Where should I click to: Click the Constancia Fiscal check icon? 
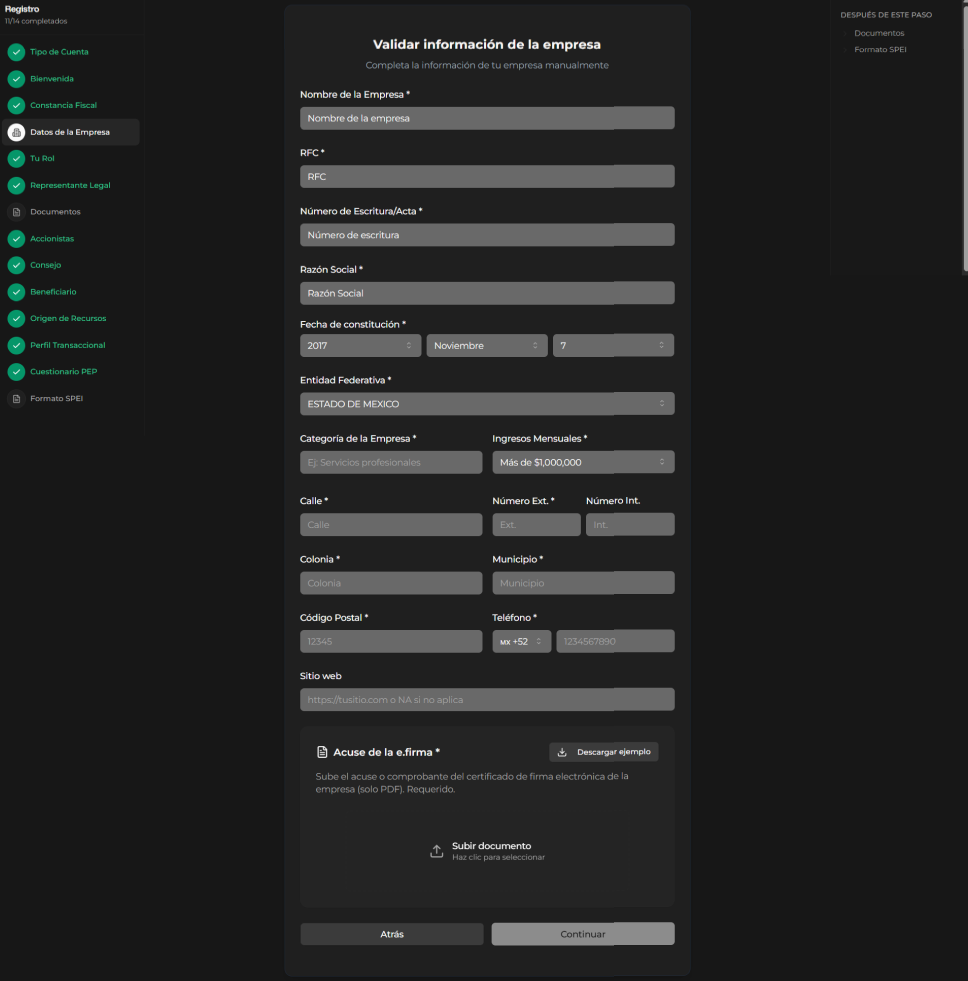point(16,105)
